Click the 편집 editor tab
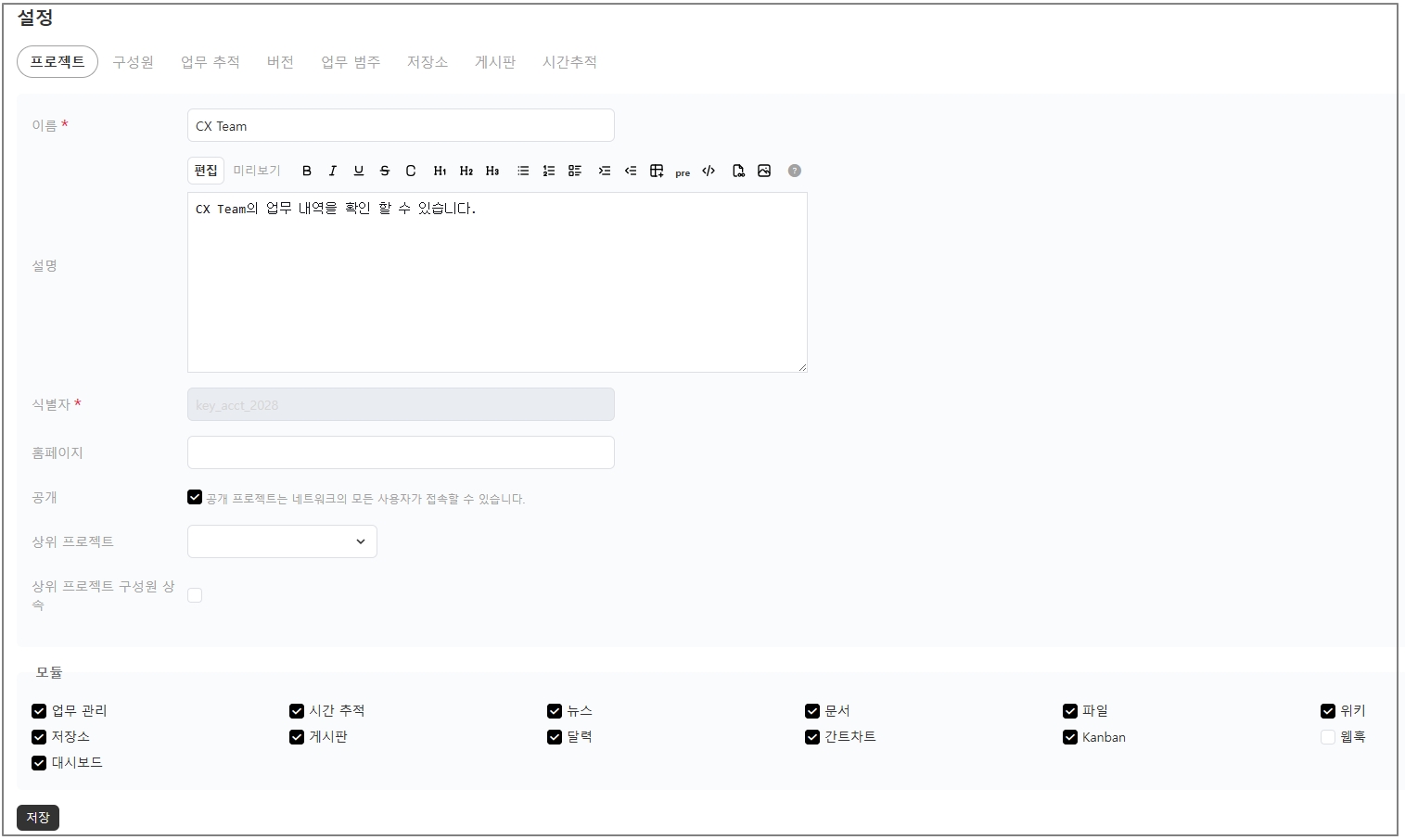 point(206,171)
